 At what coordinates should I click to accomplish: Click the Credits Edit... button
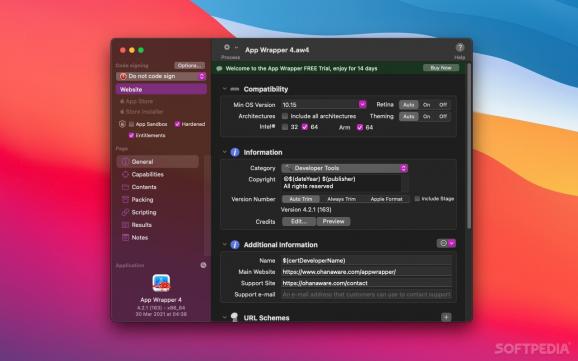point(299,222)
